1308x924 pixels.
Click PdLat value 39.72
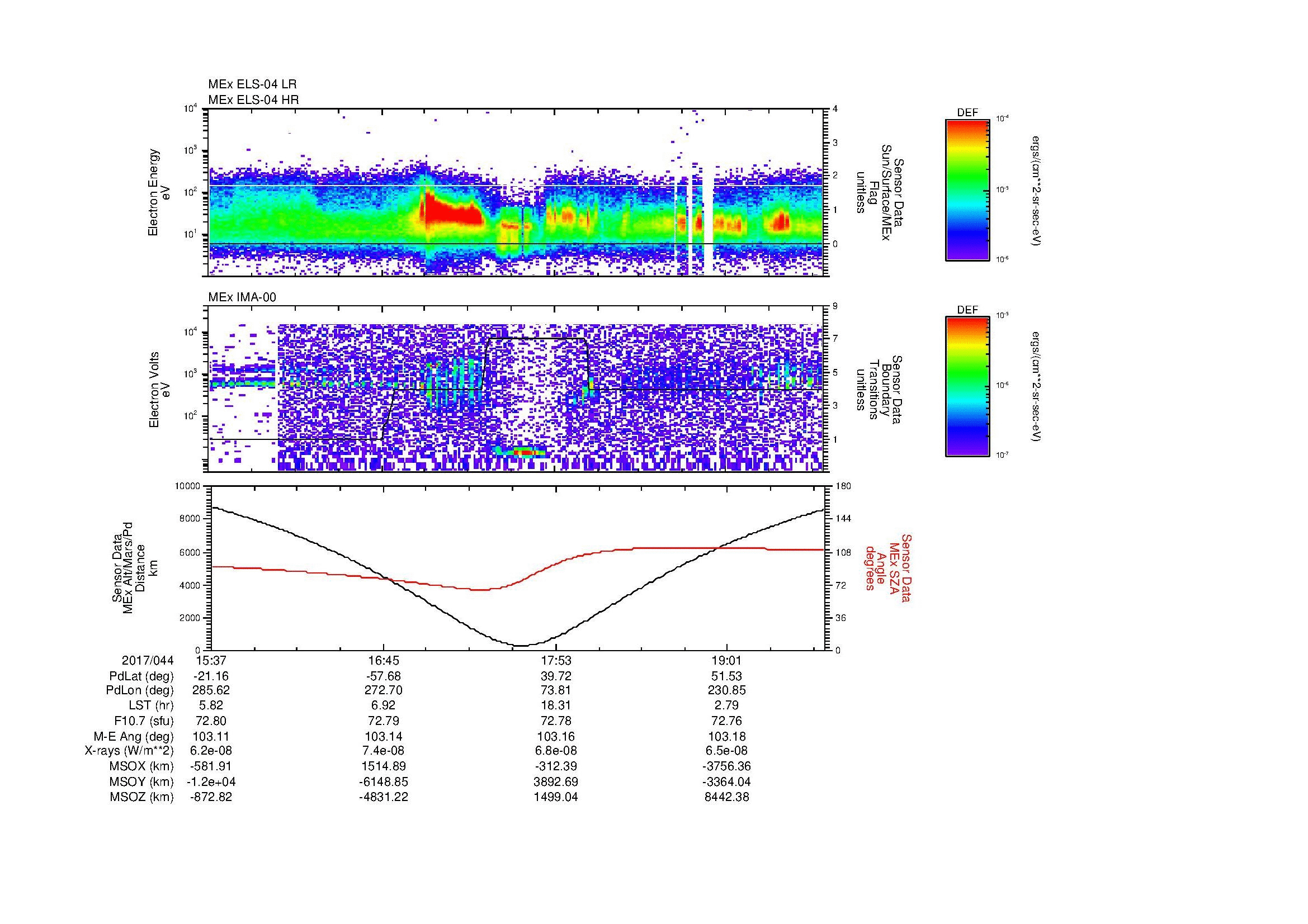coord(556,676)
